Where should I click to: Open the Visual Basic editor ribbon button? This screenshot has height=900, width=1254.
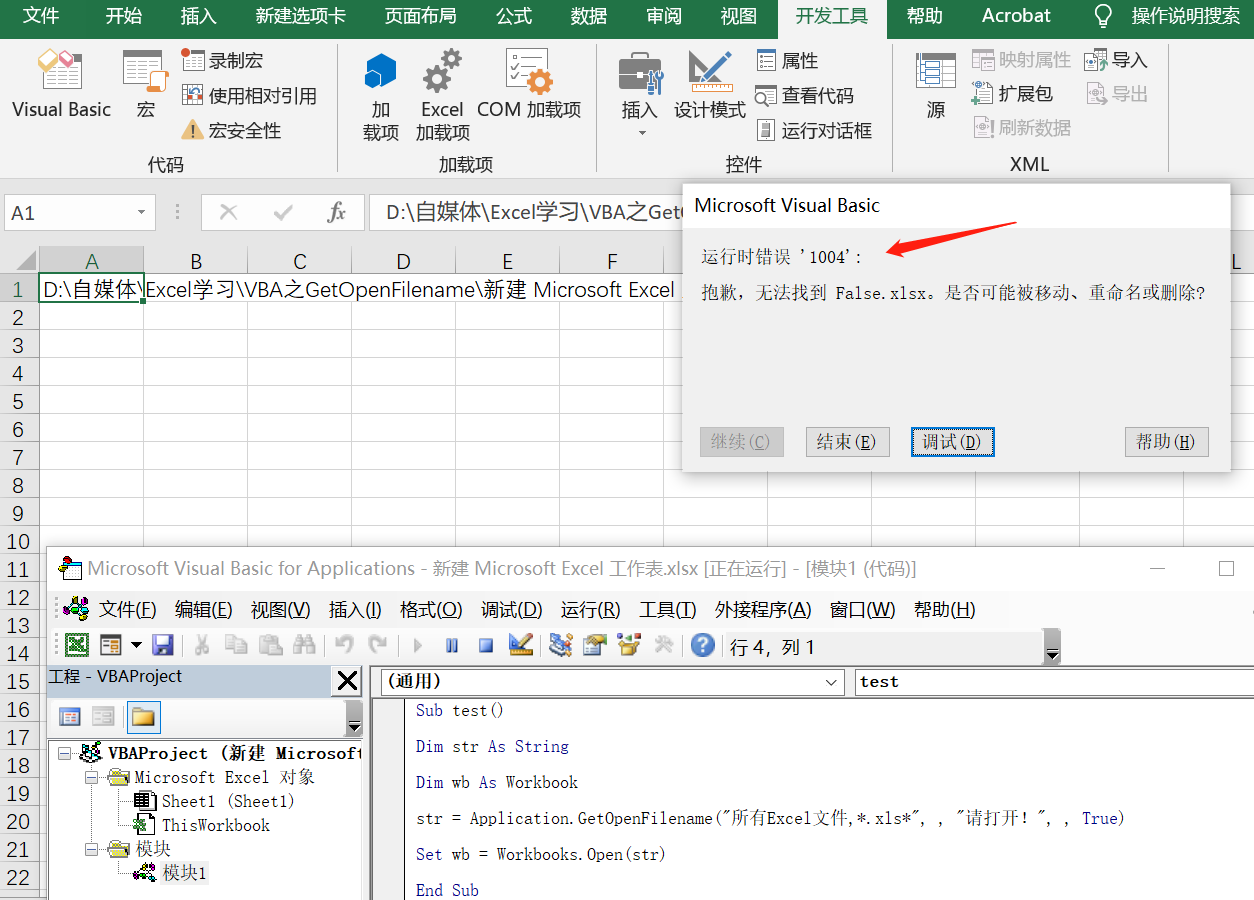tap(61, 86)
